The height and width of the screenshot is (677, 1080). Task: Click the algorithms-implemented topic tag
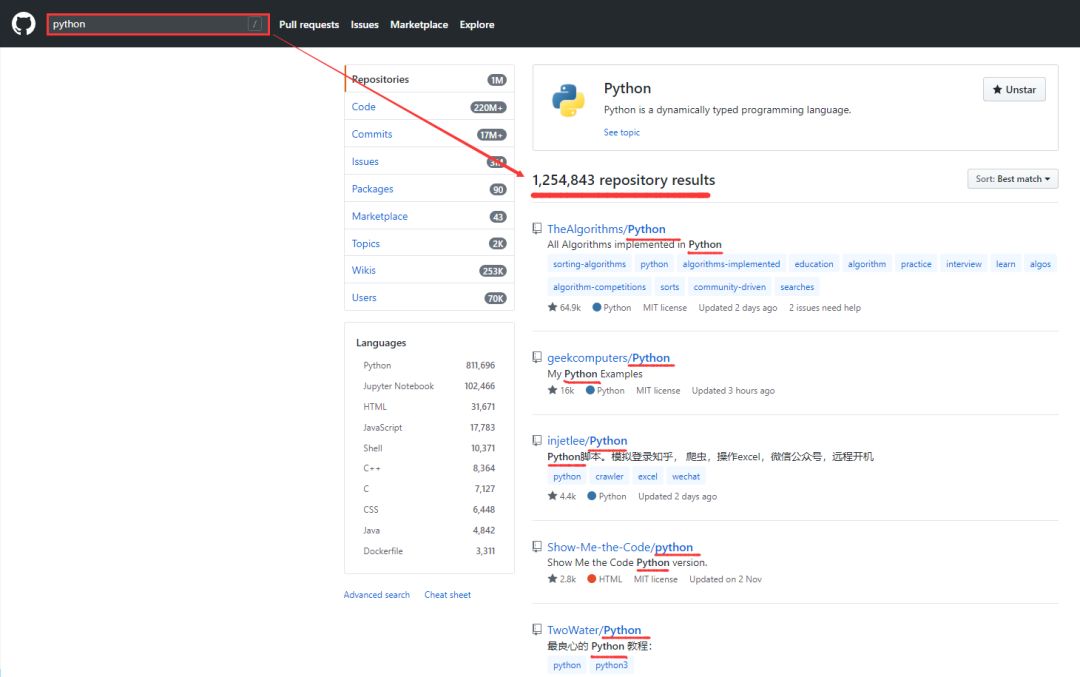(x=731, y=264)
